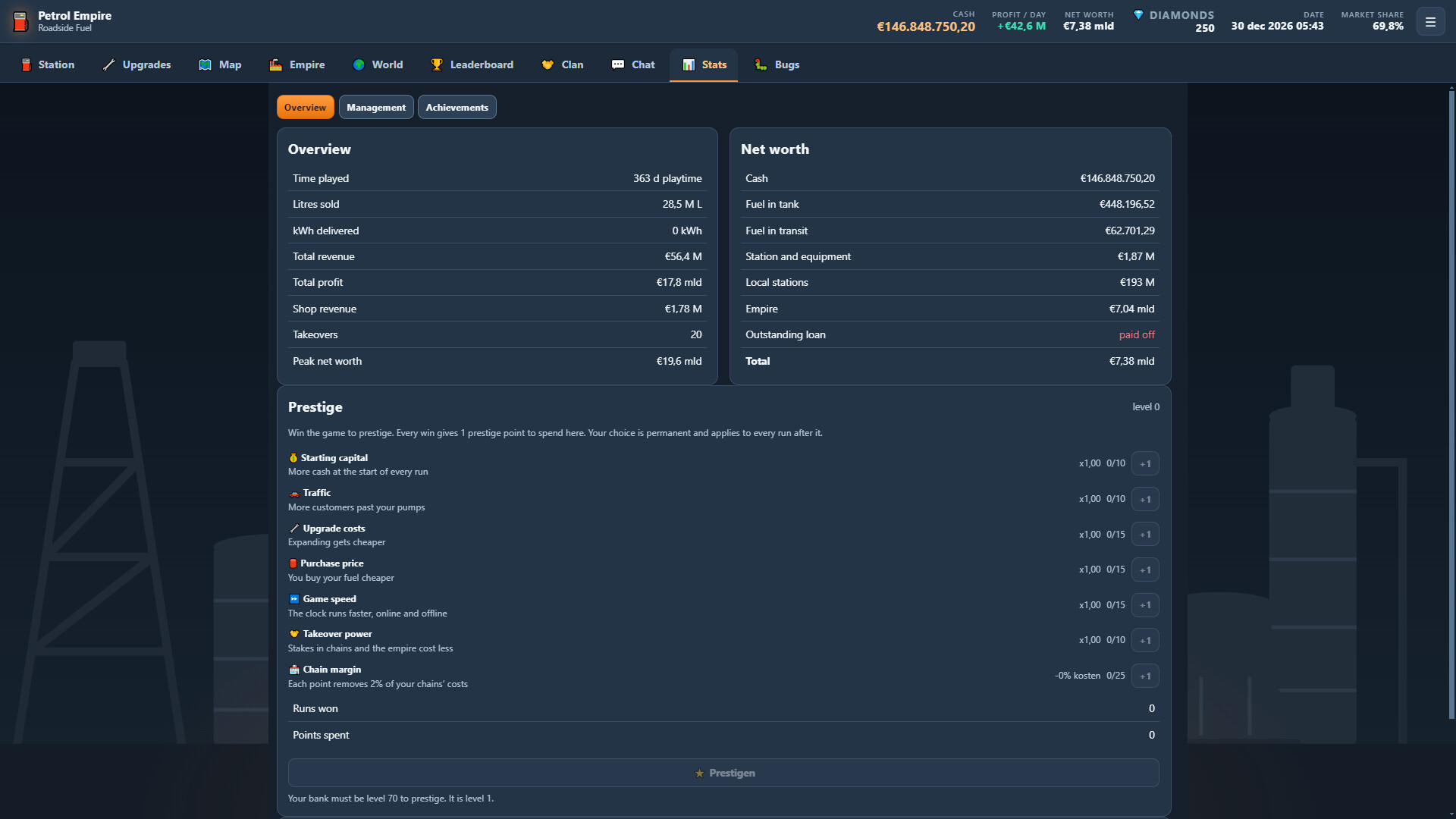Click the Chain margin shop icon

tap(294, 670)
